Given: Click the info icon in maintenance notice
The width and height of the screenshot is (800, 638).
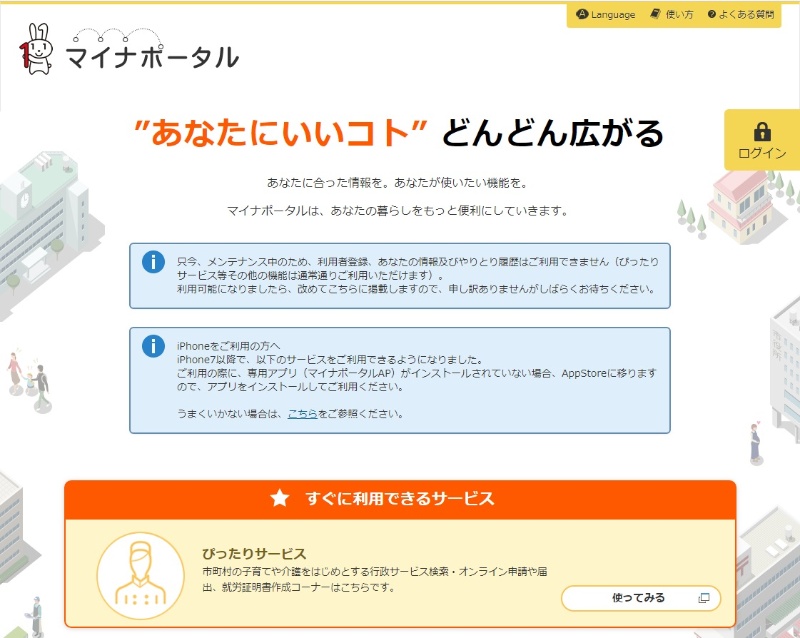Looking at the screenshot, I should (153, 262).
